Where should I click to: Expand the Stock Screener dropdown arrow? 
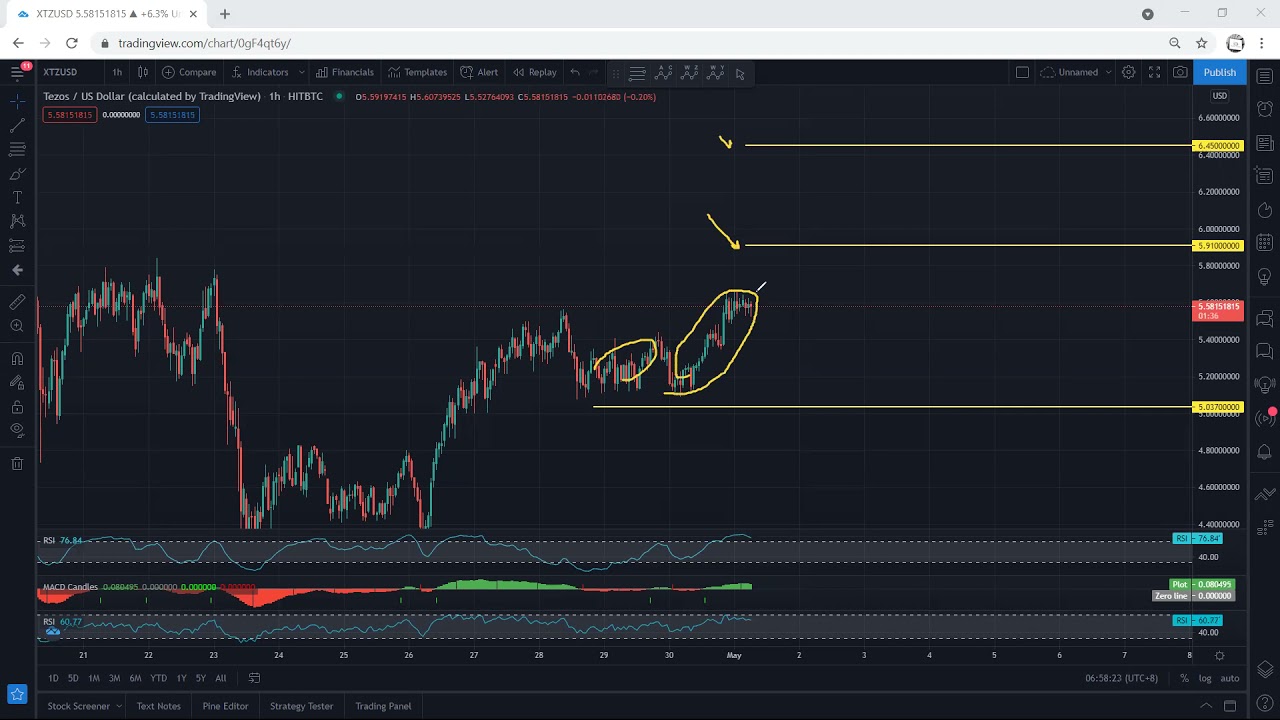pyautogui.click(x=119, y=706)
